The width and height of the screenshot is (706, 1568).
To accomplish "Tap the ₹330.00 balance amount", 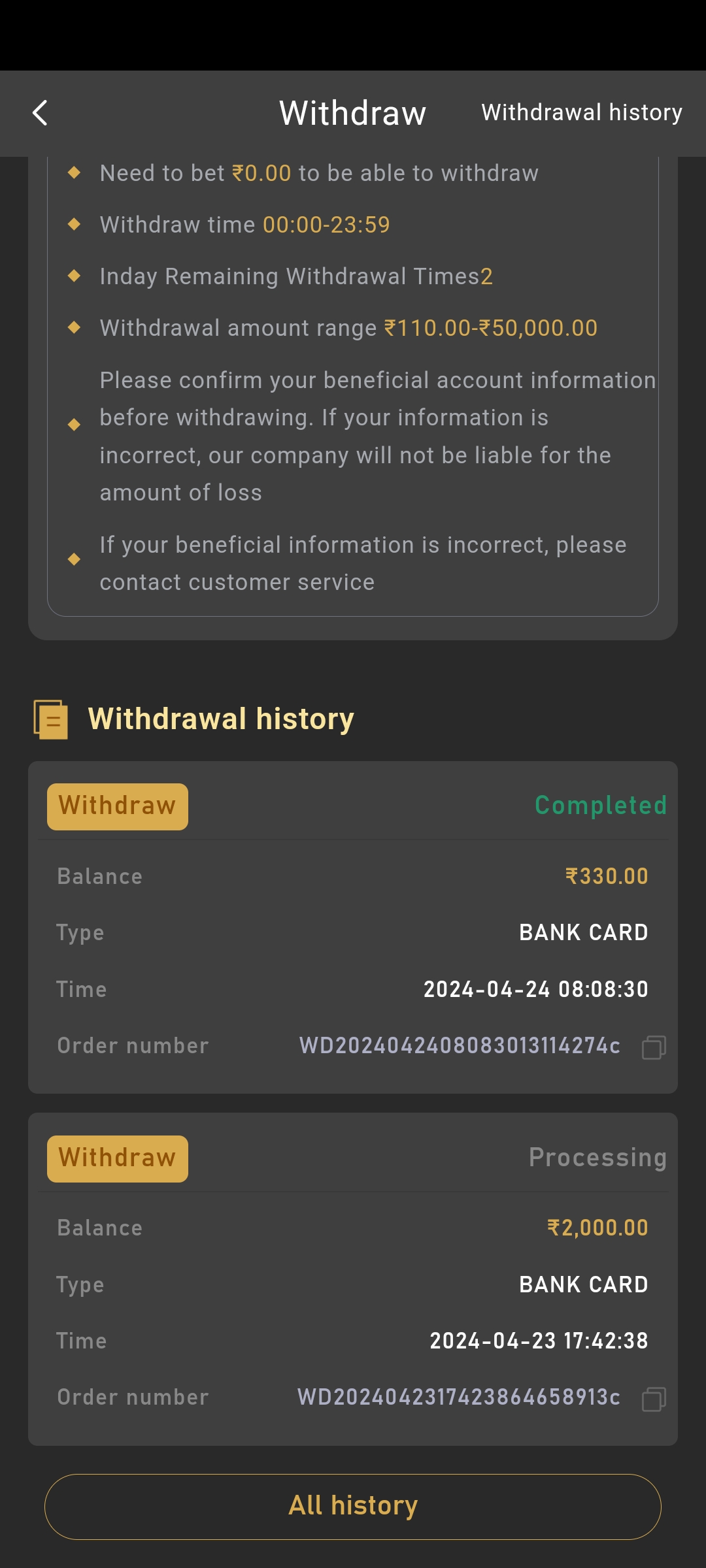I will click(x=607, y=876).
